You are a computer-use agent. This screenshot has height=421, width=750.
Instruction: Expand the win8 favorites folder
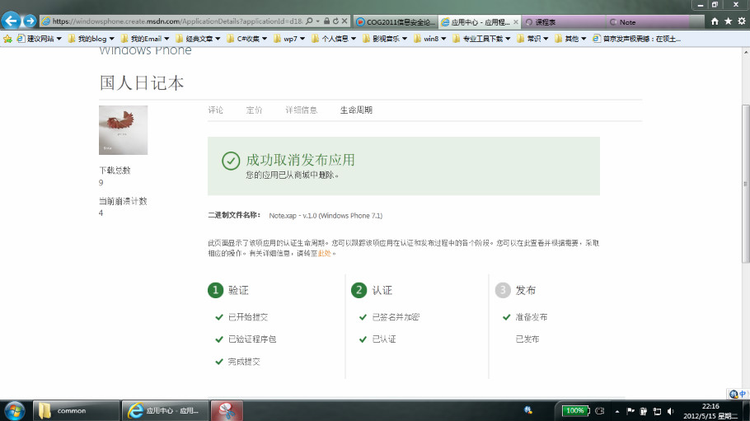tap(430, 39)
